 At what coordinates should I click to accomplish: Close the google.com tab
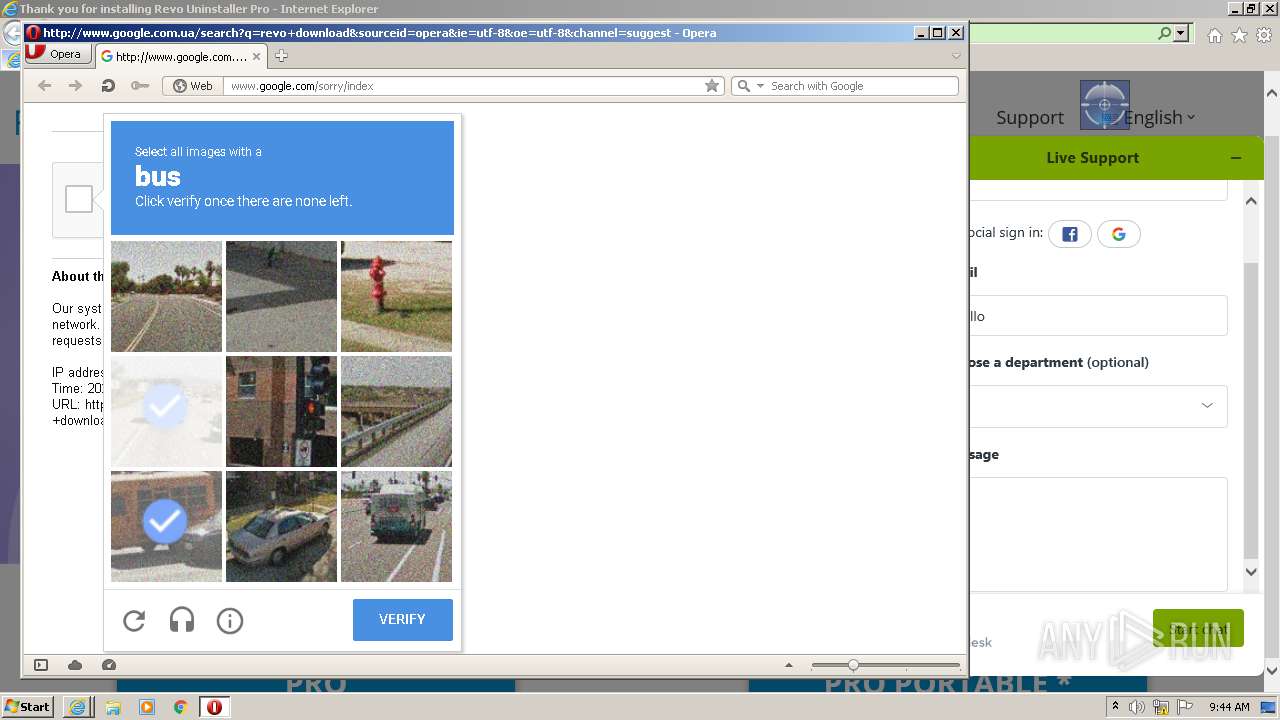[257, 56]
